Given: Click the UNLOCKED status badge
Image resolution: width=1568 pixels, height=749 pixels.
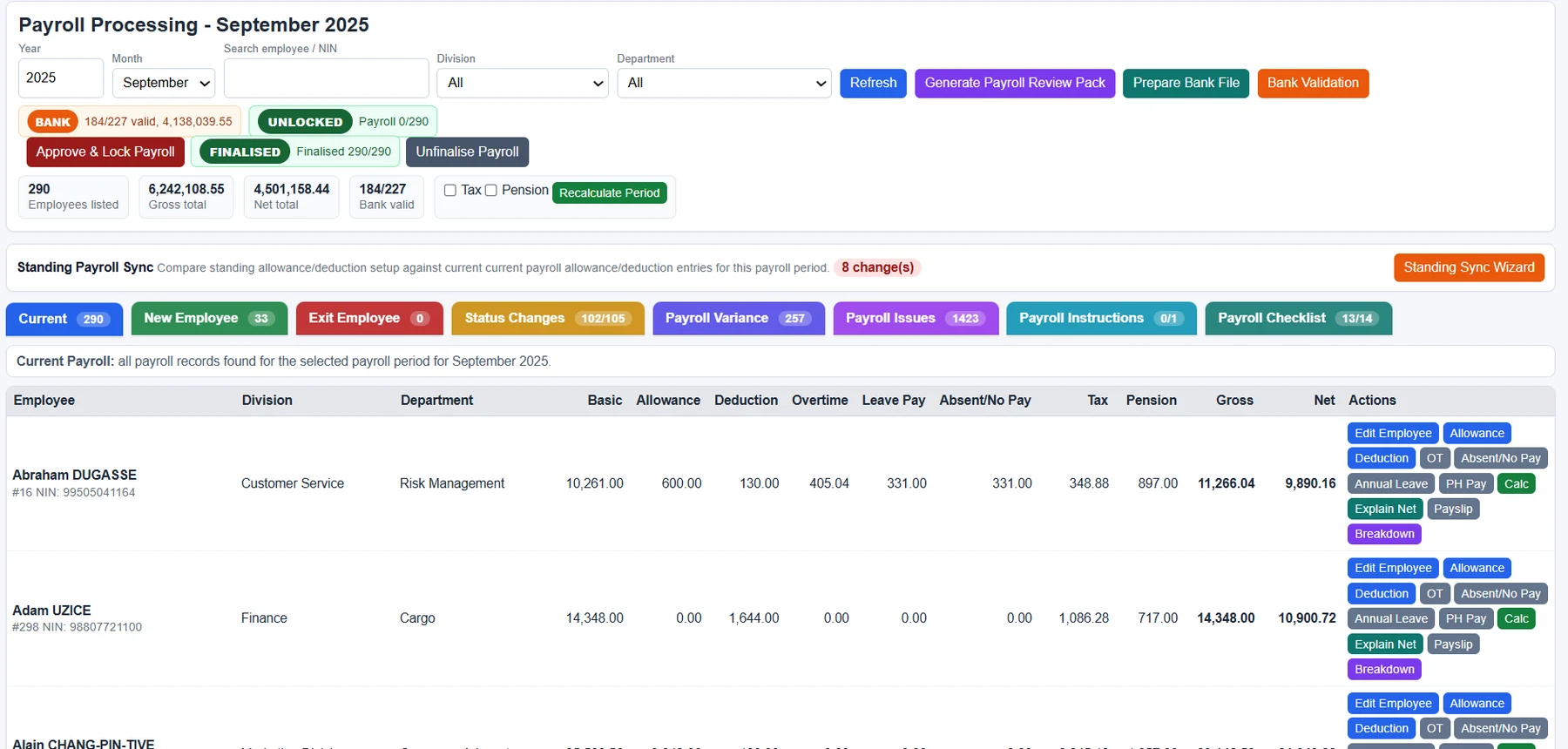Looking at the screenshot, I should (305, 122).
